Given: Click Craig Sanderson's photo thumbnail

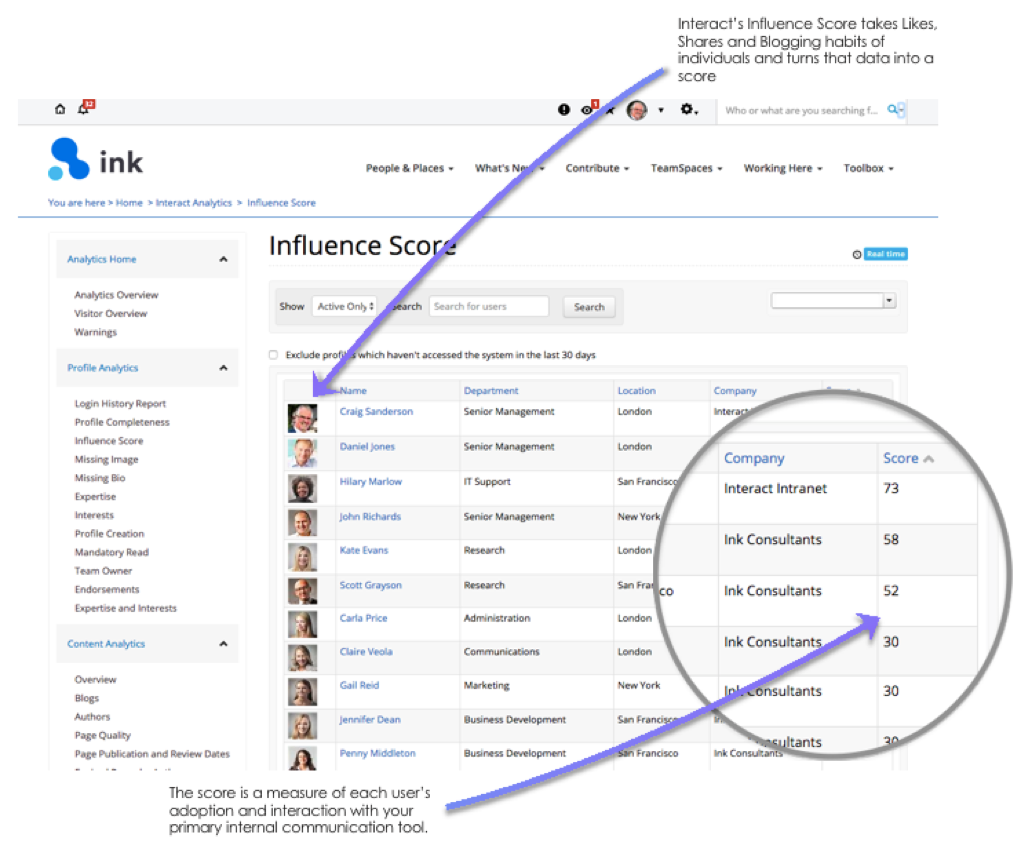Looking at the screenshot, I should (x=302, y=418).
